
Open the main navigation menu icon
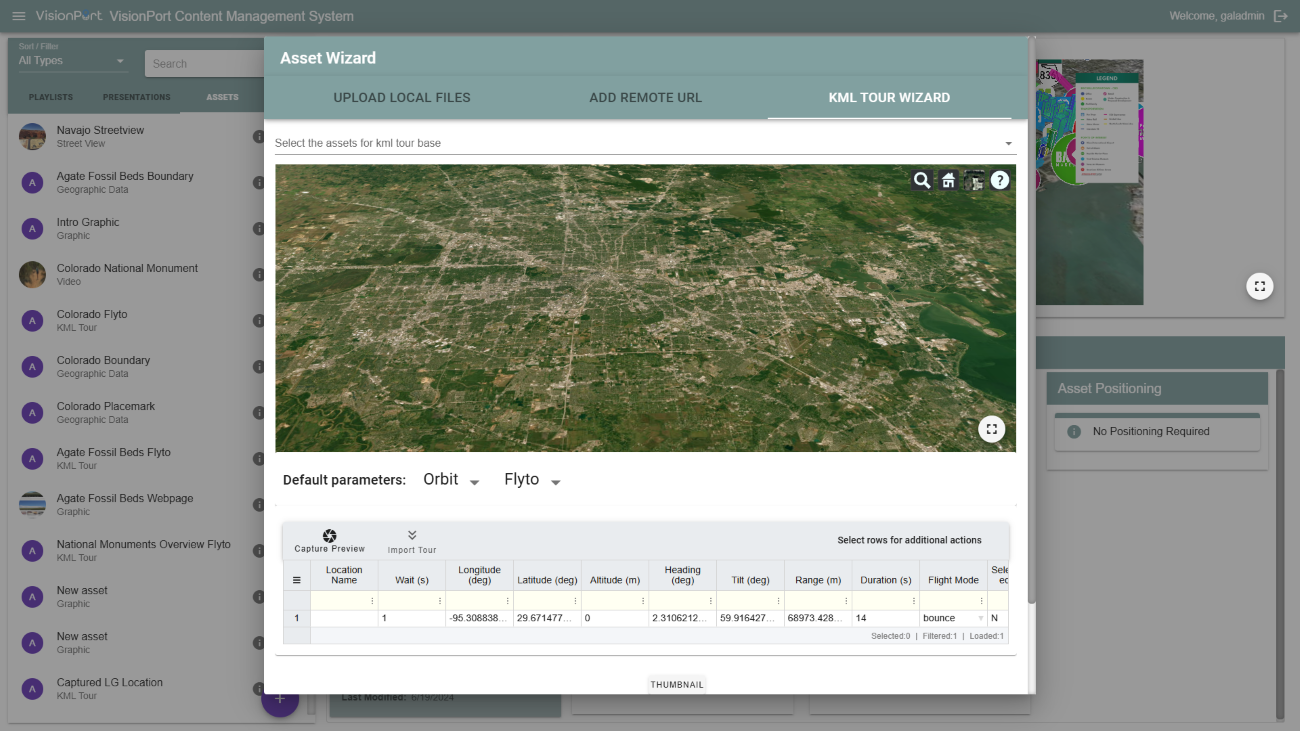click(x=18, y=16)
